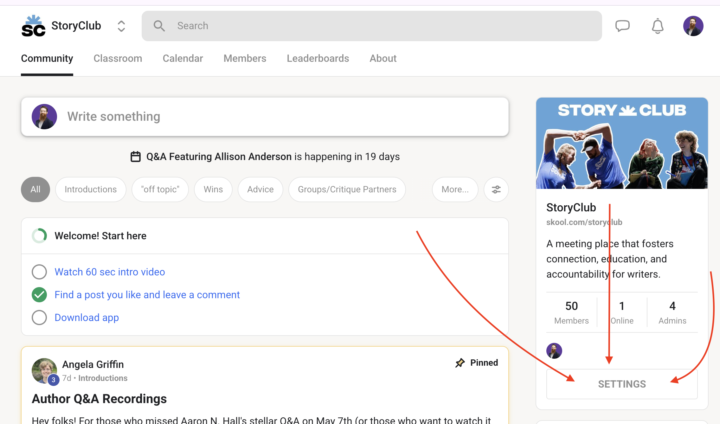Open the chat messages icon

tap(622, 26)
